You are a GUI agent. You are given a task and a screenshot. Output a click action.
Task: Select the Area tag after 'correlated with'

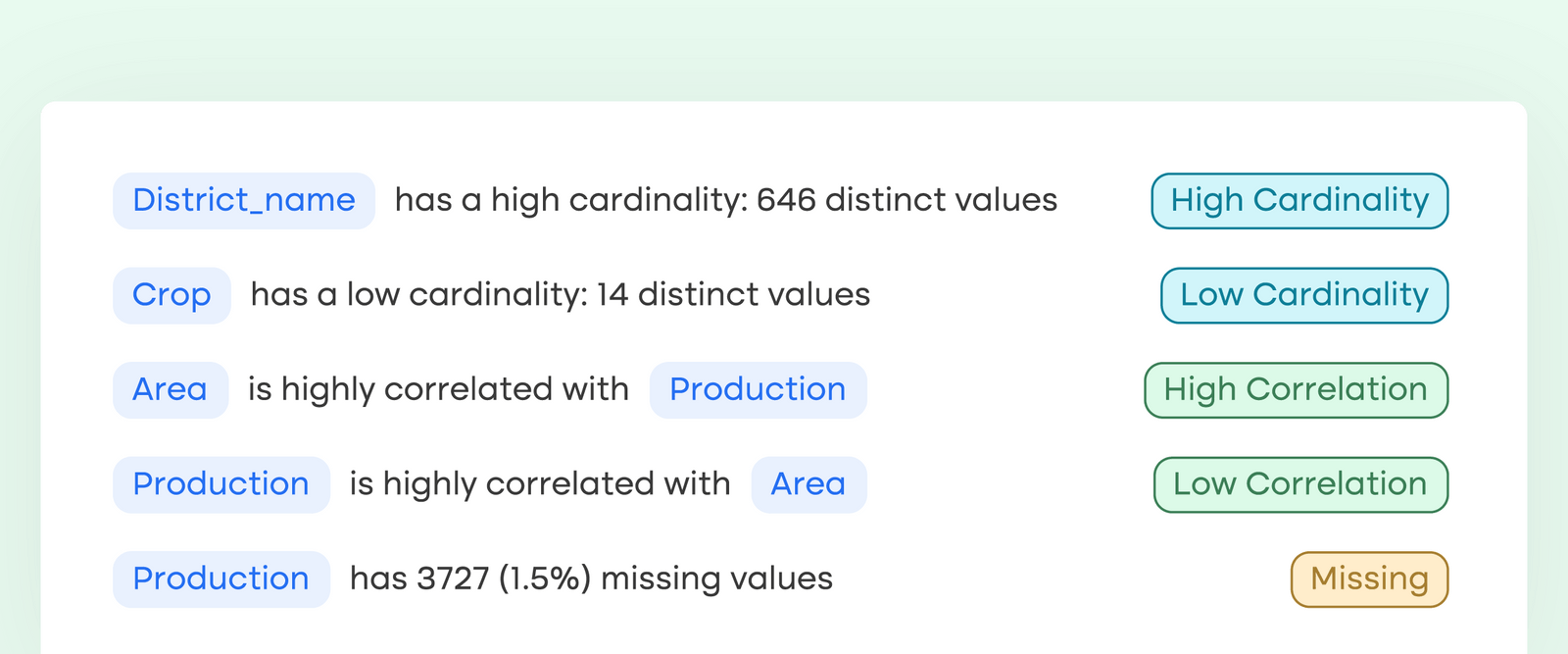coord(808,484)
